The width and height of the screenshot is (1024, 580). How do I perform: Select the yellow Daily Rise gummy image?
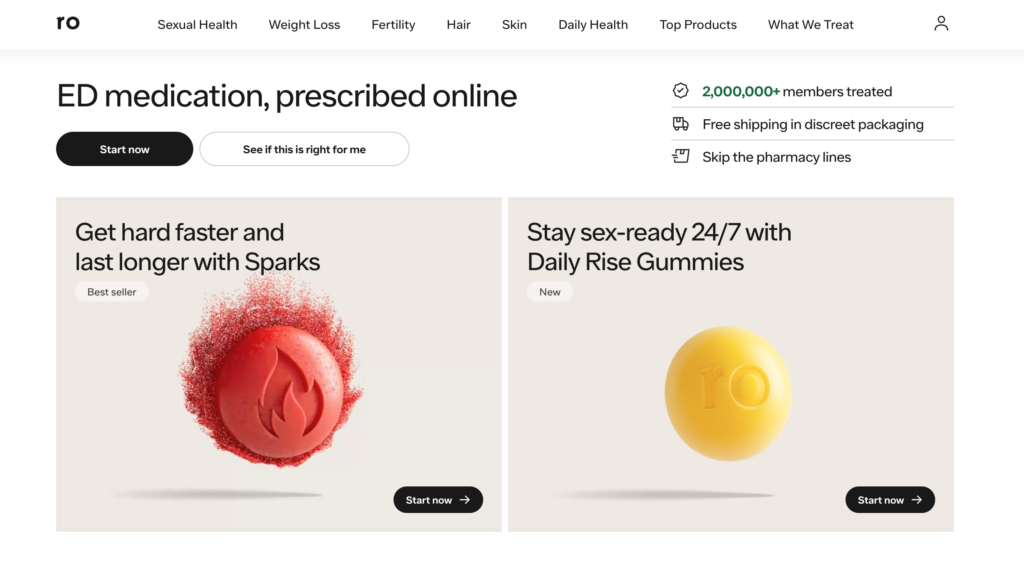tap(728, 393)
